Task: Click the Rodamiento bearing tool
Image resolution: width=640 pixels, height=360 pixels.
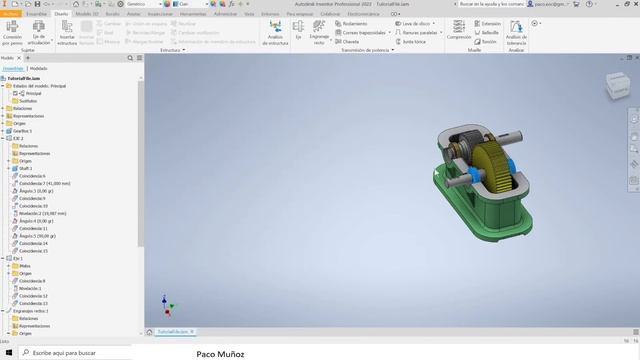Action: 351,24
